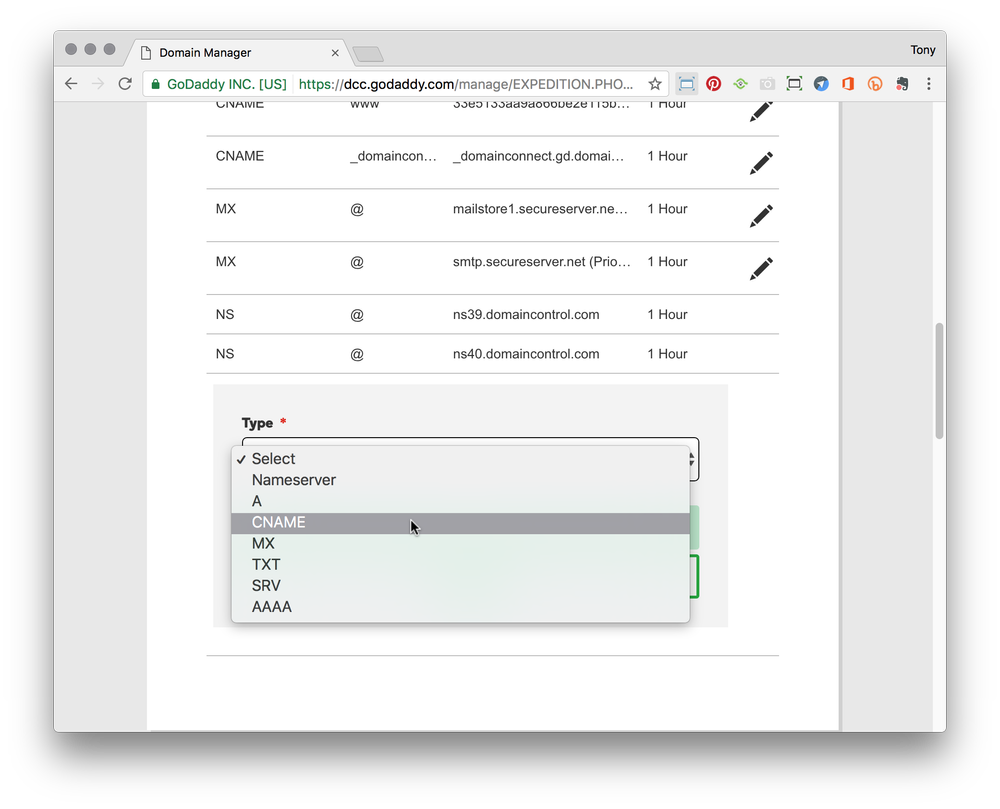
Task: Click the camera extension icon
Action: tap(767, 84)
